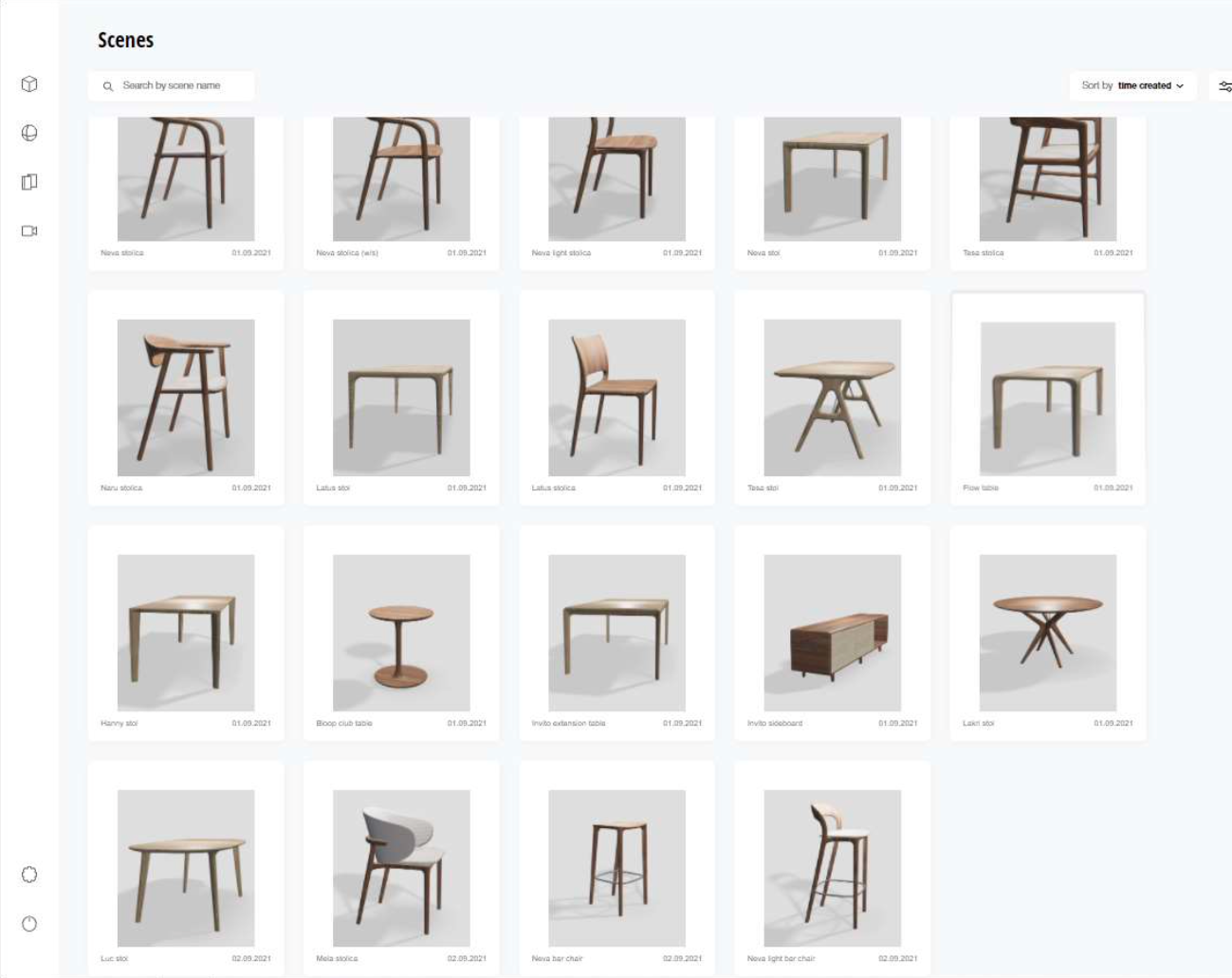Screen dimensions: 1232x978
Task: Select the Latus stolica scene
Action: tap(616, 398)
